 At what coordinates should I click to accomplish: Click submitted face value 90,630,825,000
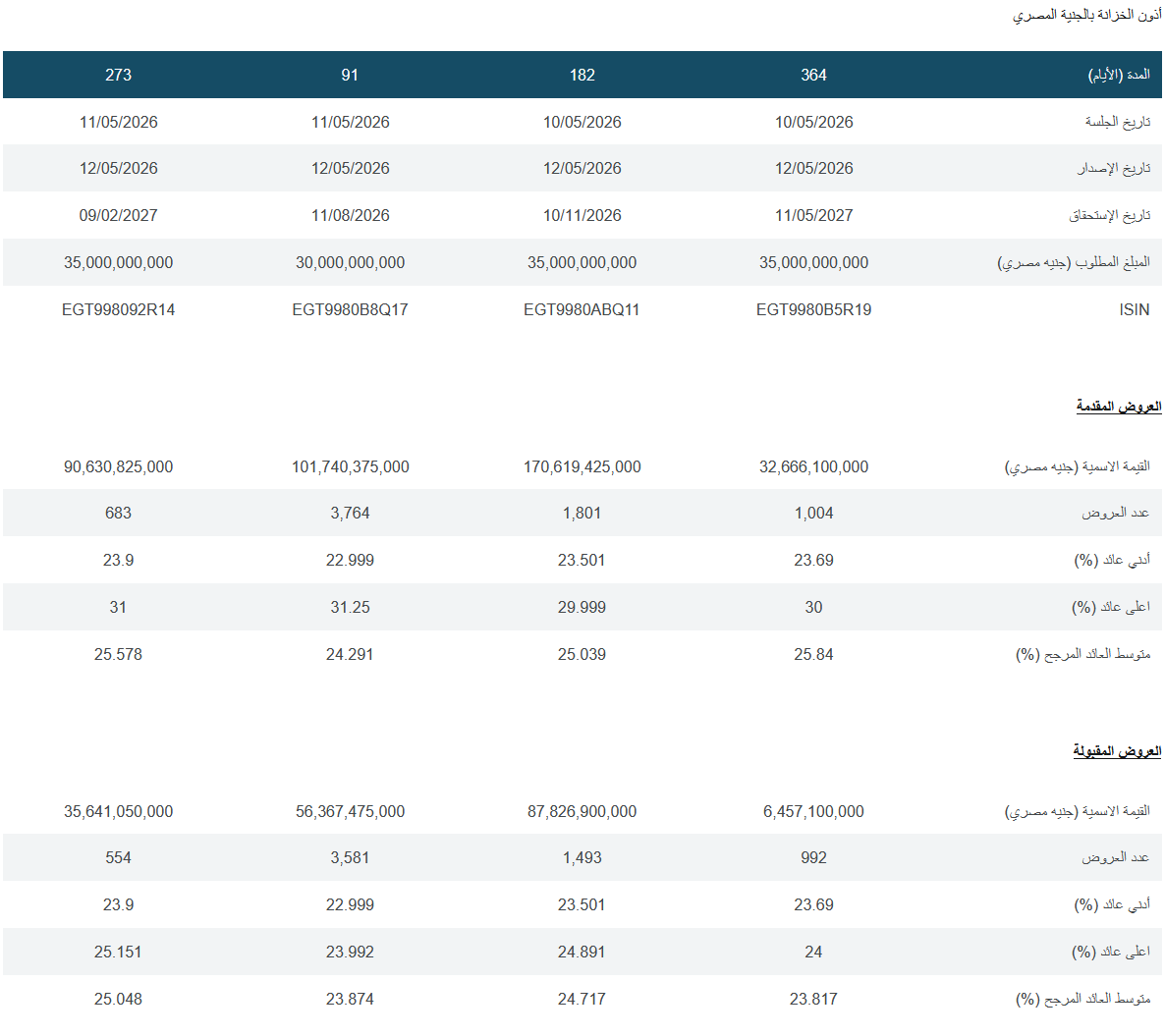(x=118, y=467)
